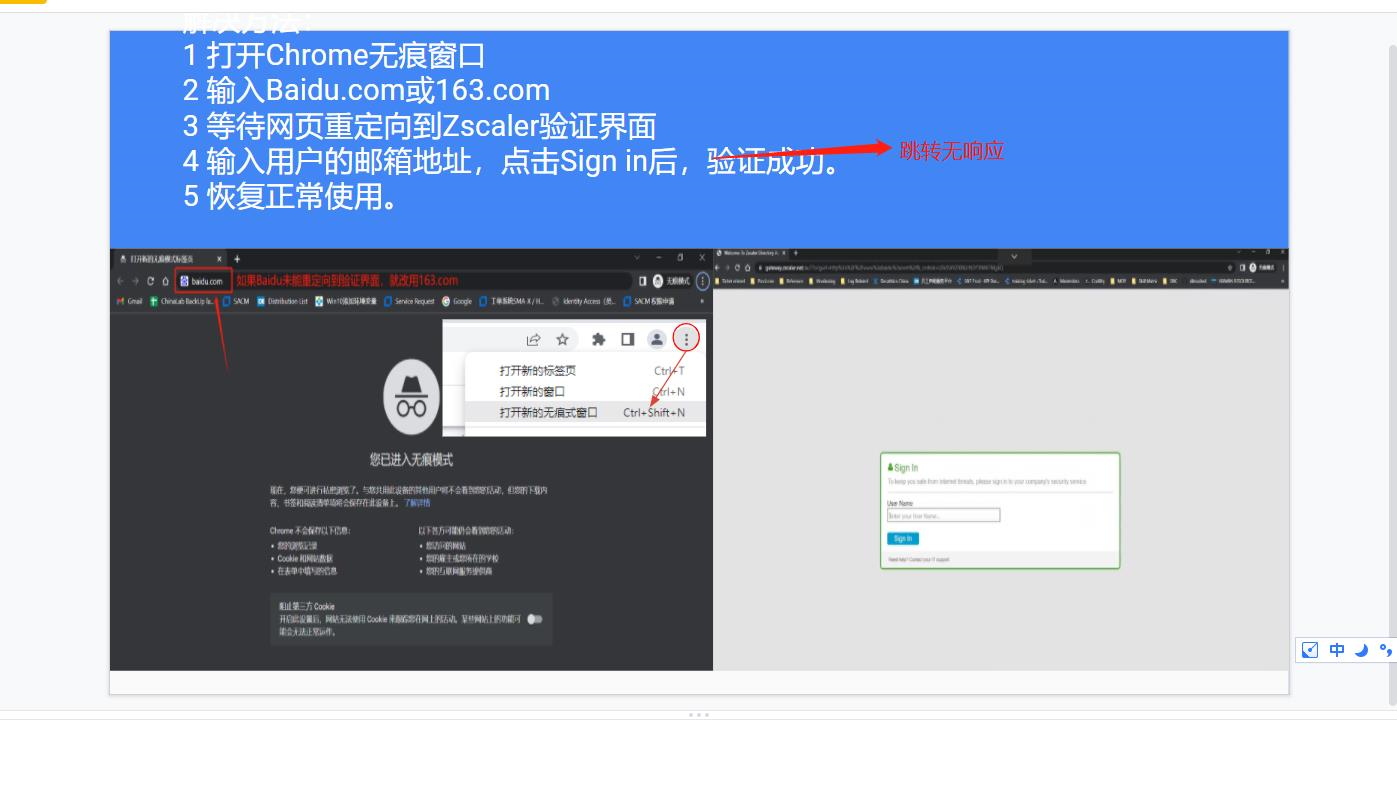The width and height of the screenshot is (1397, 788).
Task: Click the puzzle-piece extensions icon
Action: pyautogui.click(x=598, y=339)
